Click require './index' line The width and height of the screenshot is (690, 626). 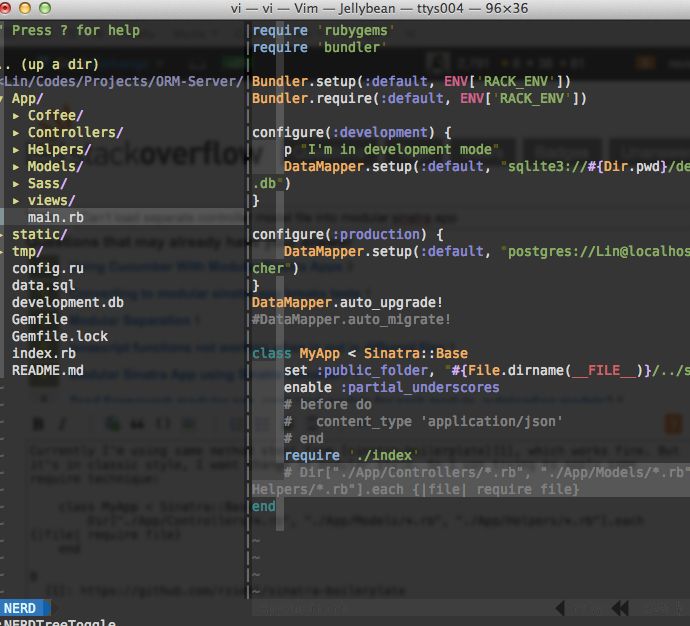[x=351, y=455]
